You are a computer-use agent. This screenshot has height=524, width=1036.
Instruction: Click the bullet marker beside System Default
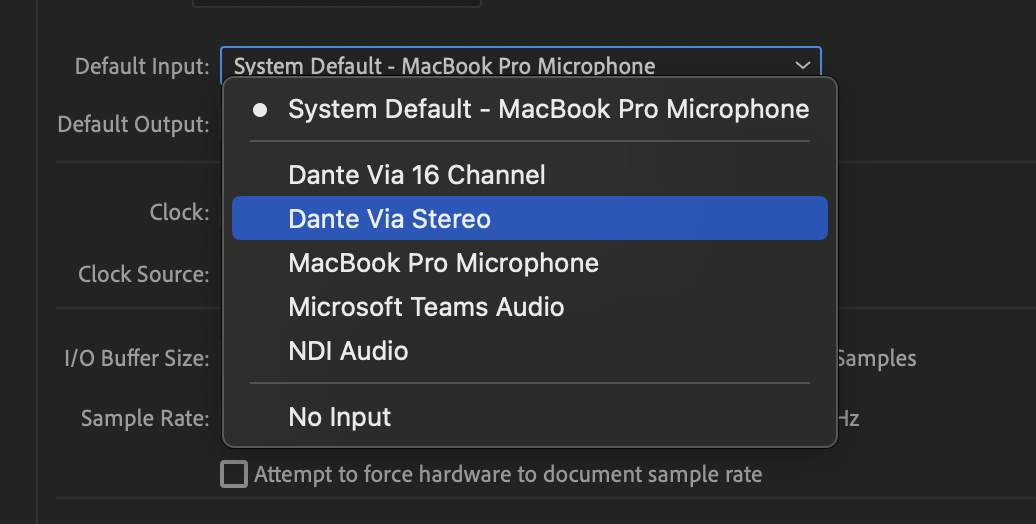[x=260, y=110]
